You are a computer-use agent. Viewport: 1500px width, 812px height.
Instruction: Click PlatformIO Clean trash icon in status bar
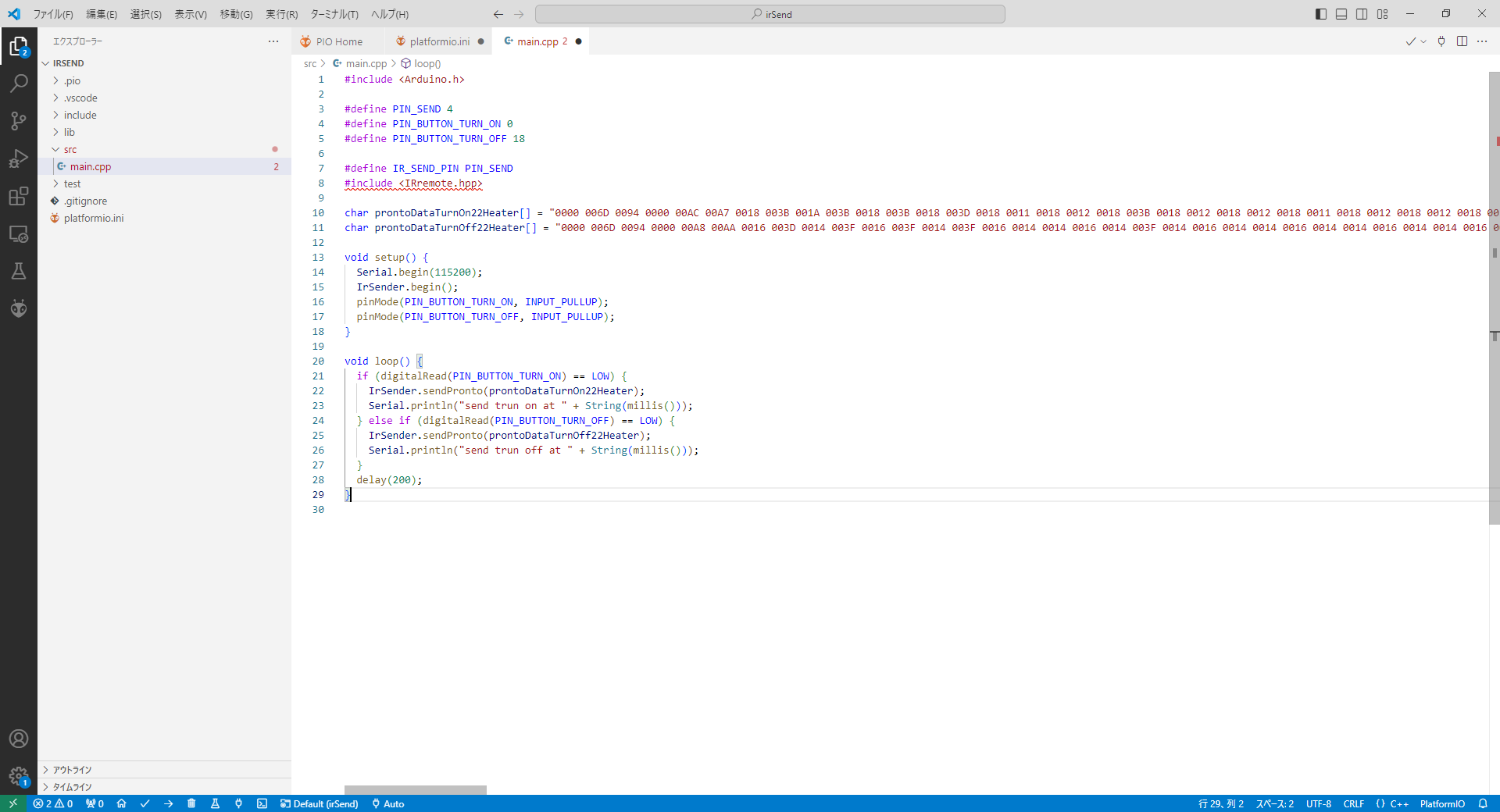[191, 803]
